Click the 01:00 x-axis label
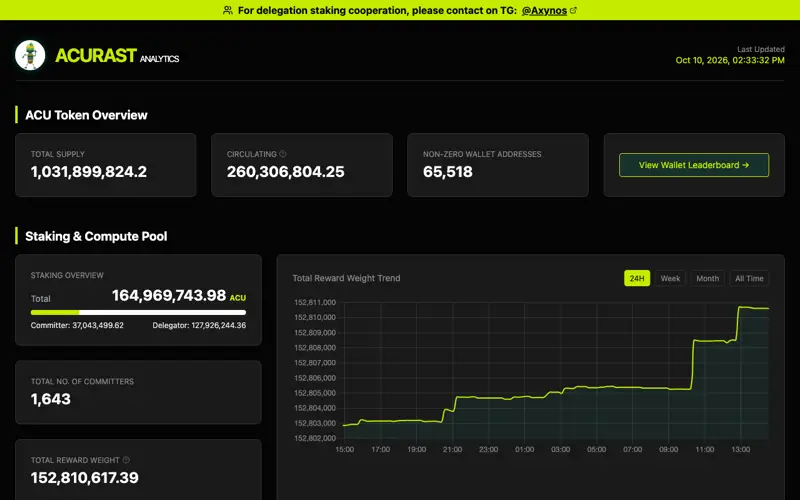Image resolution: width=800 pixels, height=500 pixels. point(524,449)
